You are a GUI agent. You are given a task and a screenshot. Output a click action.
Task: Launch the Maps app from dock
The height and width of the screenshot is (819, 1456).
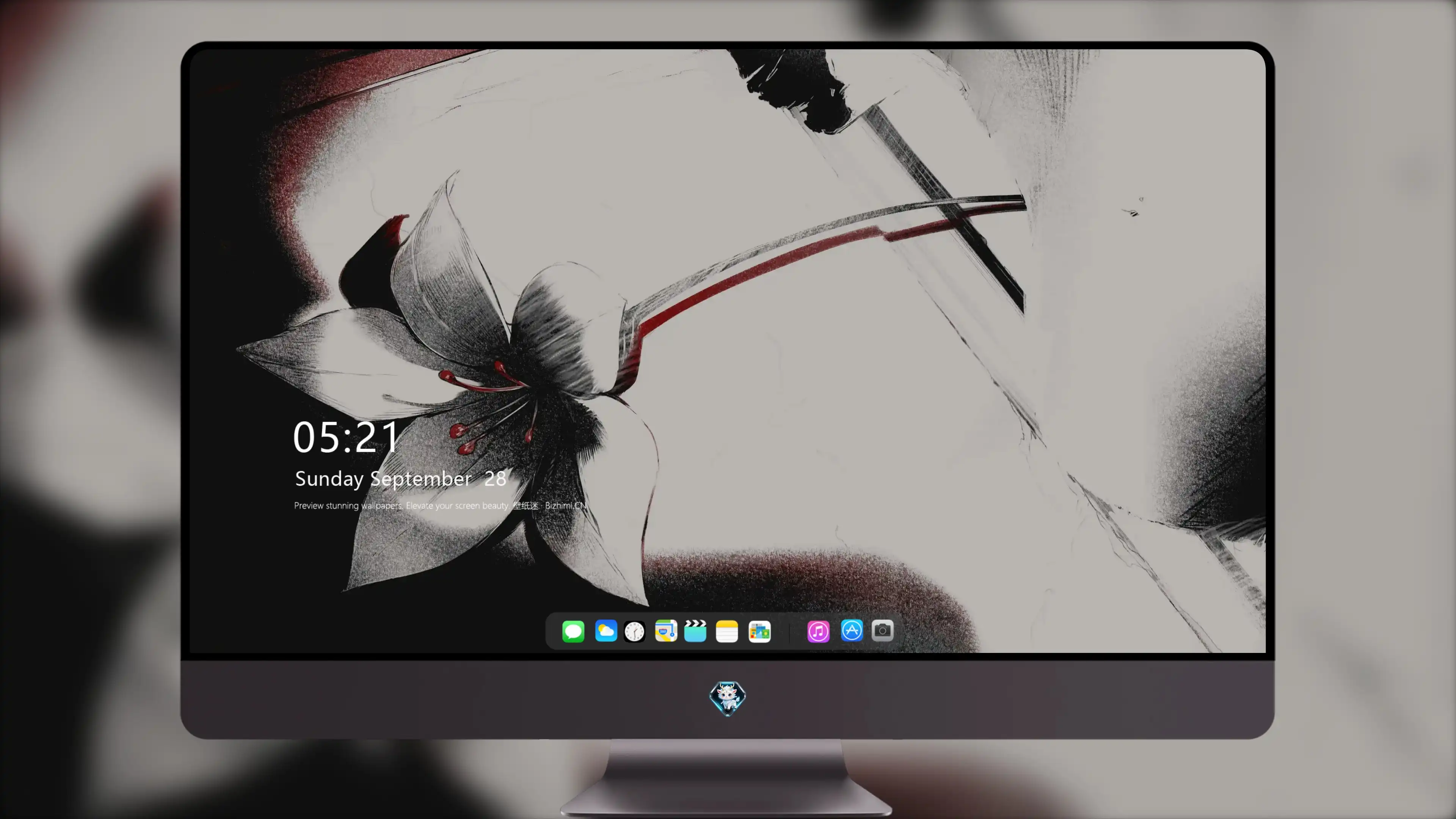click(666, 631)
